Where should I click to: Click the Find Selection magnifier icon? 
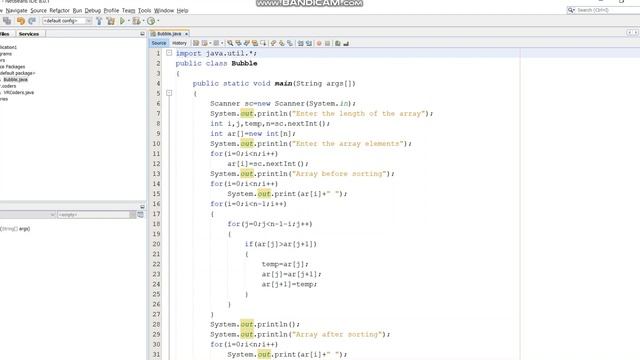(x=230, y=43)
